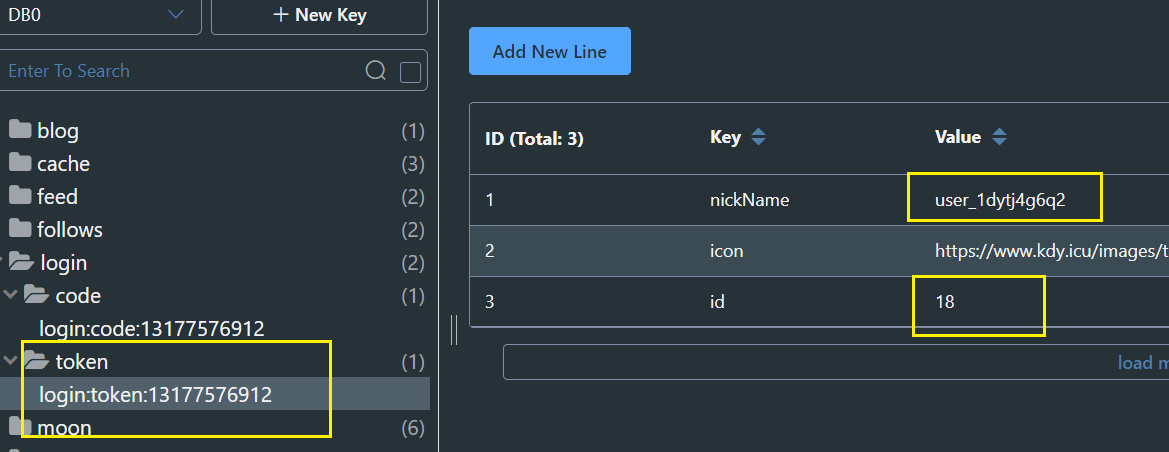Click the nickName row value user_1dytj4g6q2
The width and height of the screenshot is (1169, 452).
coord(1000,200)
